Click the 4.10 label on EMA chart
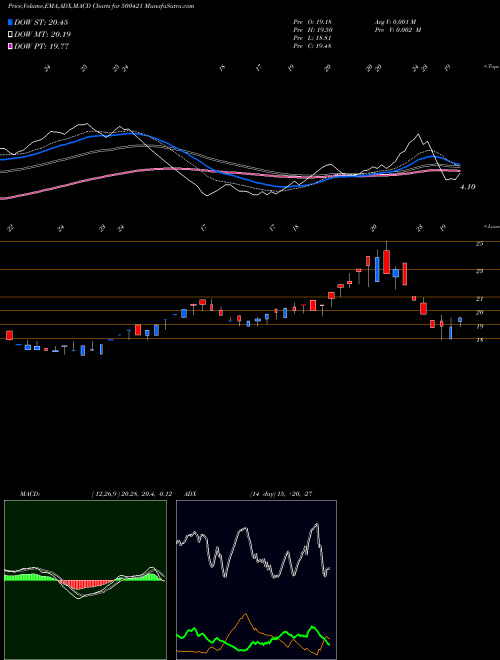 pos(468,187)
